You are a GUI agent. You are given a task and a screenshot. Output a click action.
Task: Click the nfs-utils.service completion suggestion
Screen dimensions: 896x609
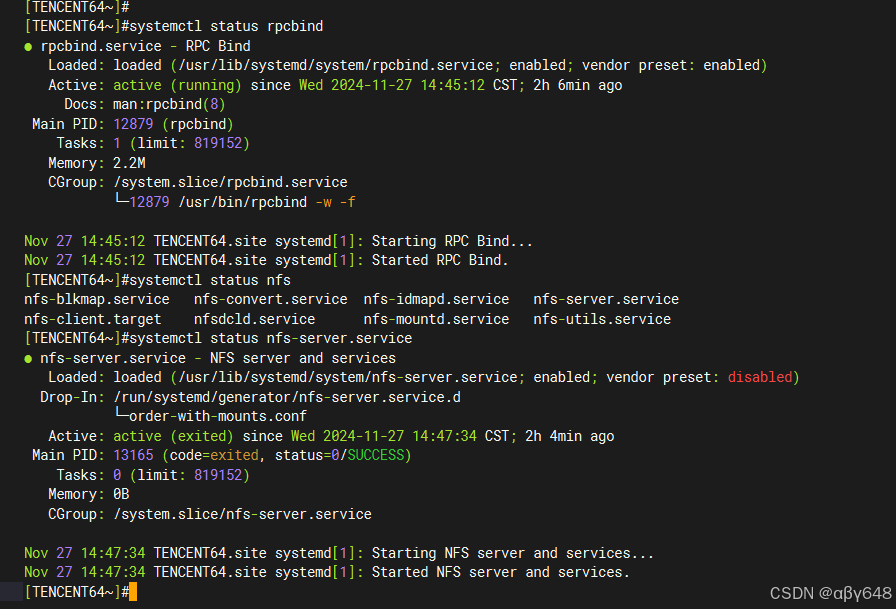pyautogui.click(x=602, y=319)
